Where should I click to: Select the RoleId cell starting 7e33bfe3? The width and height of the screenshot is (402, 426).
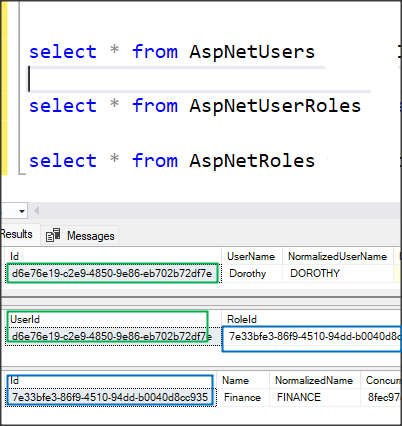pos(312,337)
